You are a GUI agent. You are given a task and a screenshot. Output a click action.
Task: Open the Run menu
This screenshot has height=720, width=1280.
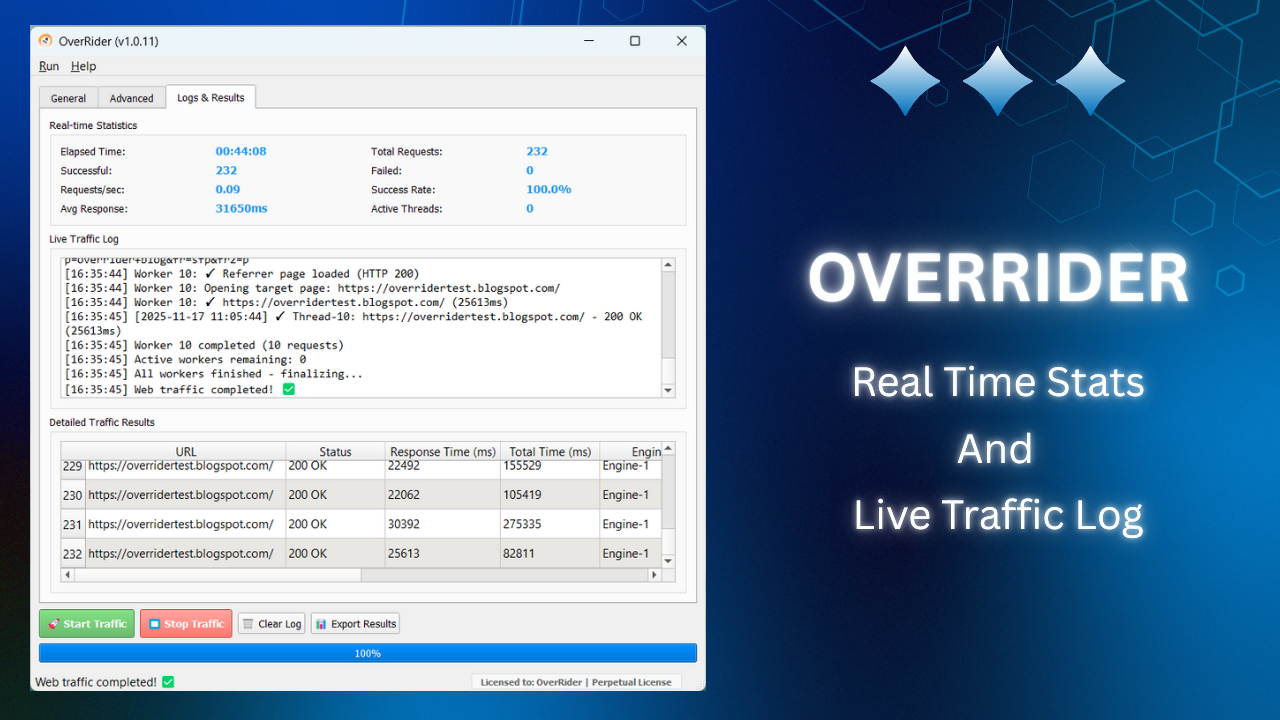(49, 66)
